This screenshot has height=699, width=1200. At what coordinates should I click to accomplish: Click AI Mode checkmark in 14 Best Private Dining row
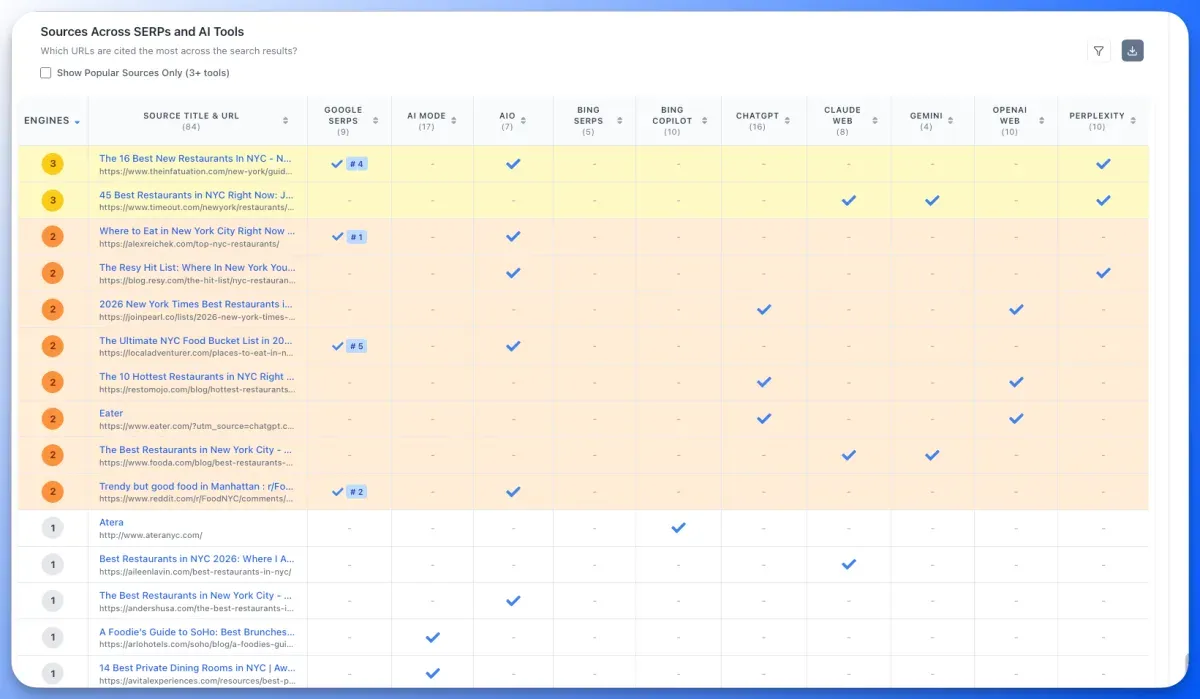click(x=433, y=673)
